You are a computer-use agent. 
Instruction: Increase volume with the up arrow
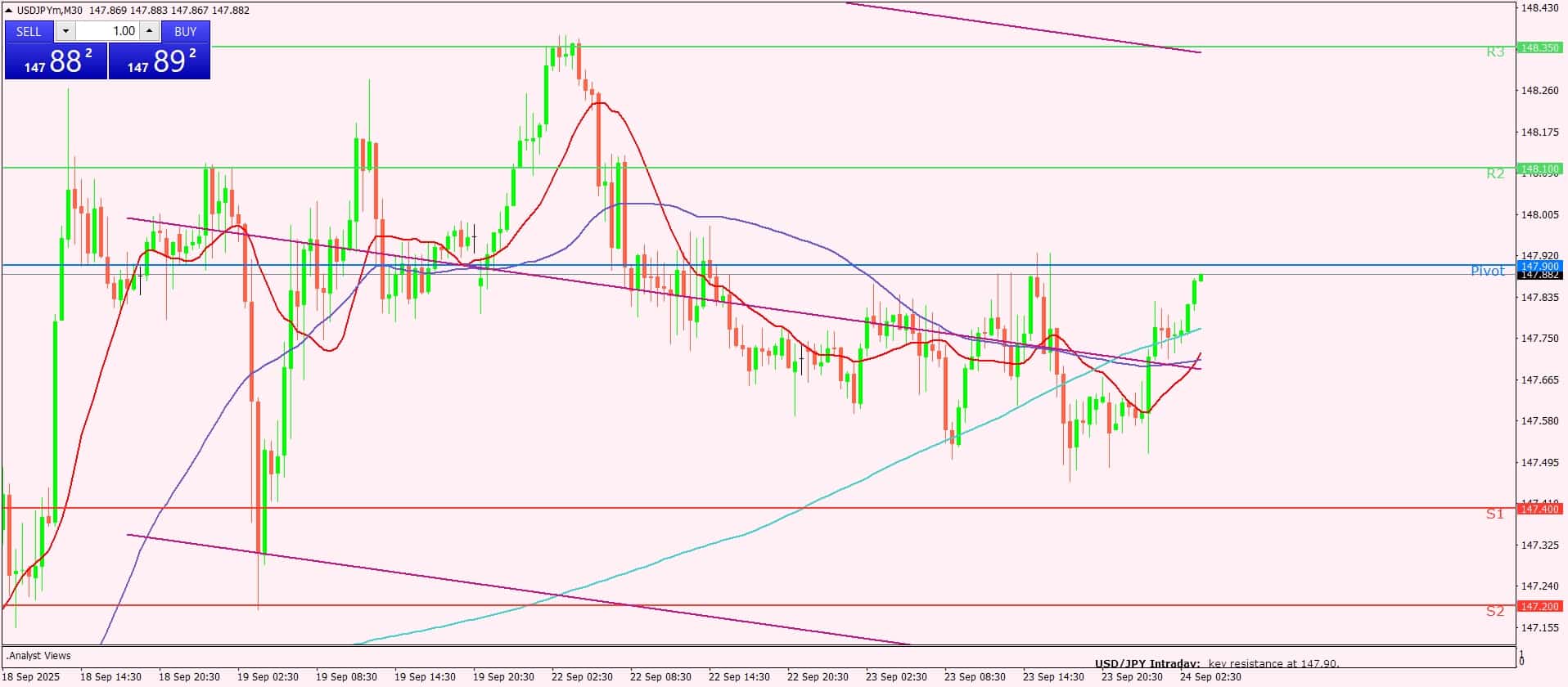pyautogui.click(x=149, y=31)
